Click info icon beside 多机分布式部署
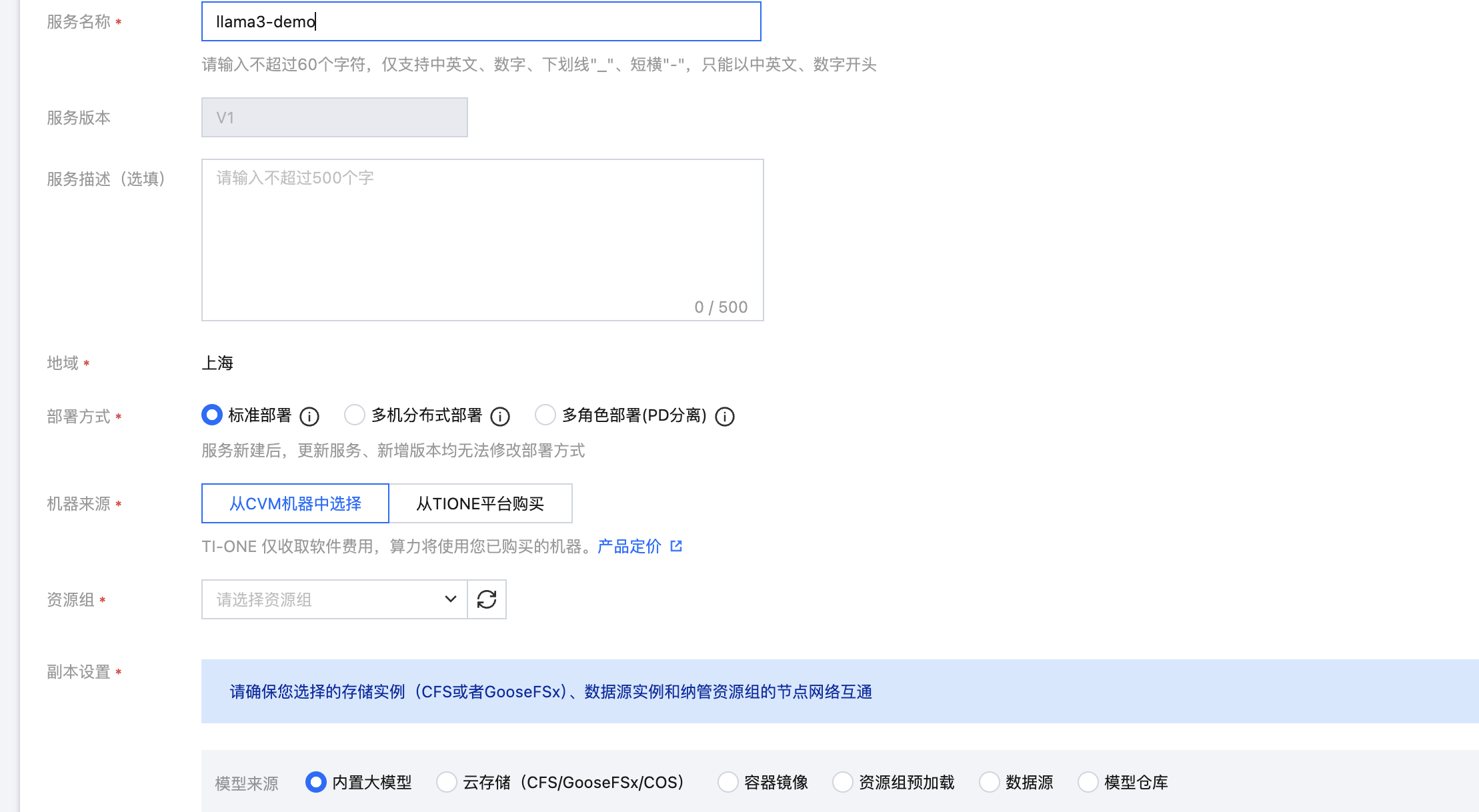 (x=500, y=417)
